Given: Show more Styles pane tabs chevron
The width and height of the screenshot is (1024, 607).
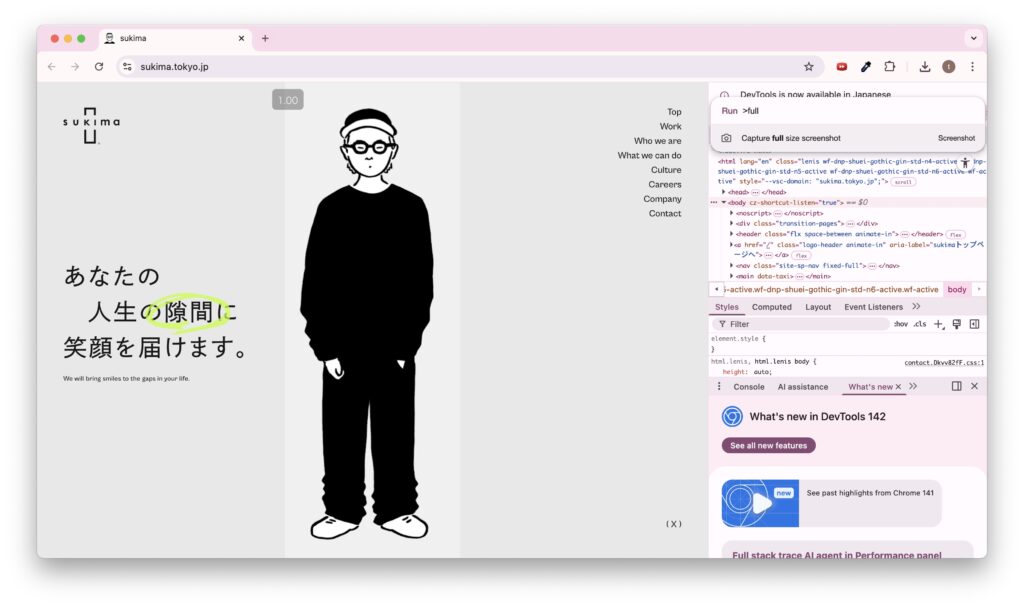Looking at the screenshot, I should click(916, 307).
